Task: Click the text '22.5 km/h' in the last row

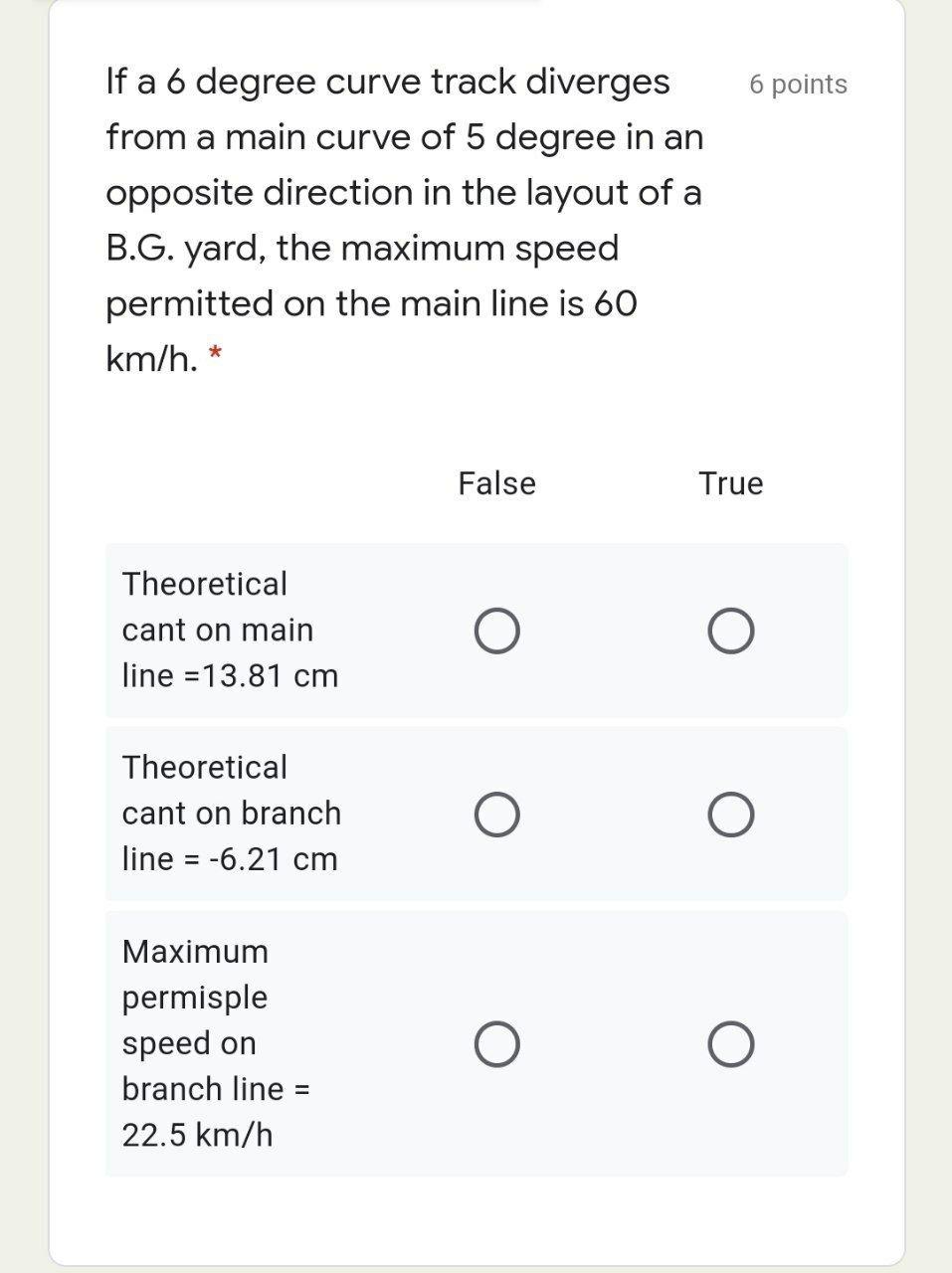Action: [197, 1135]
